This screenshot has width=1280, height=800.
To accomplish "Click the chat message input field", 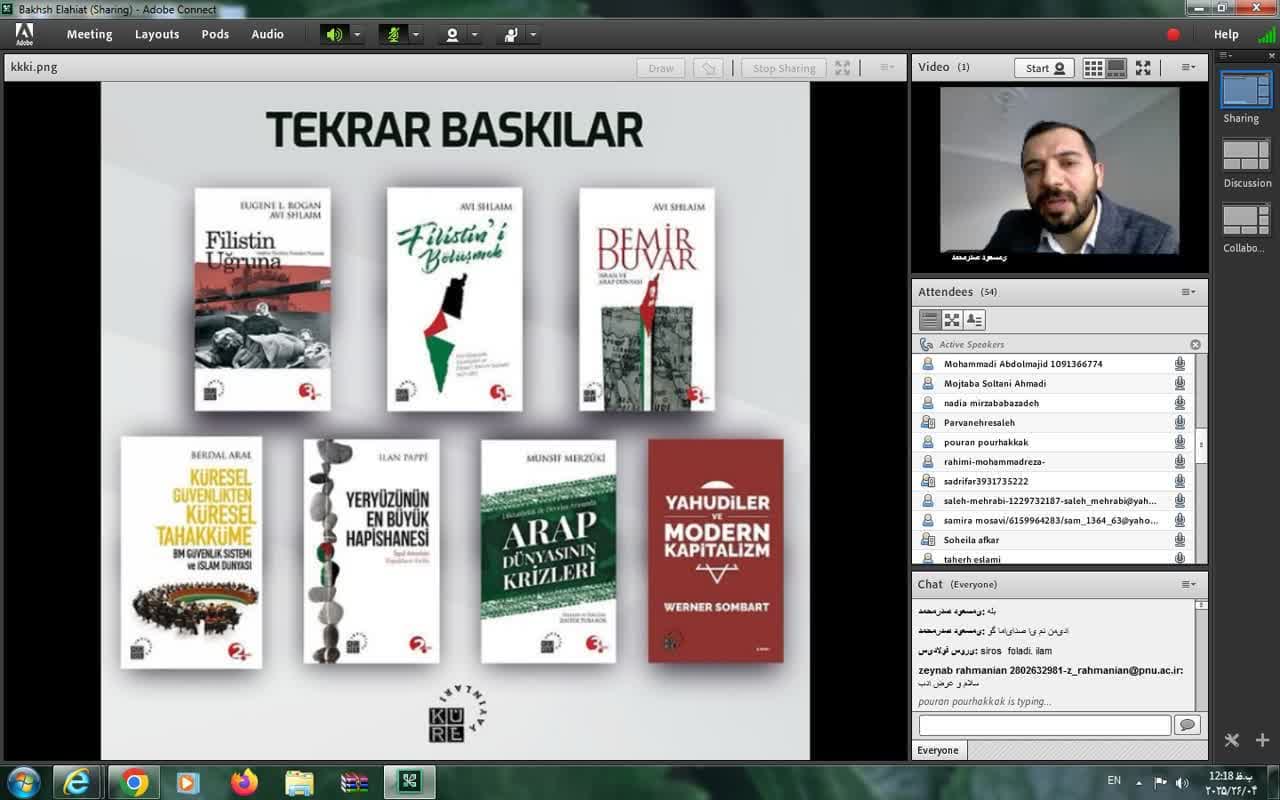I will [x=1044, y=725].
